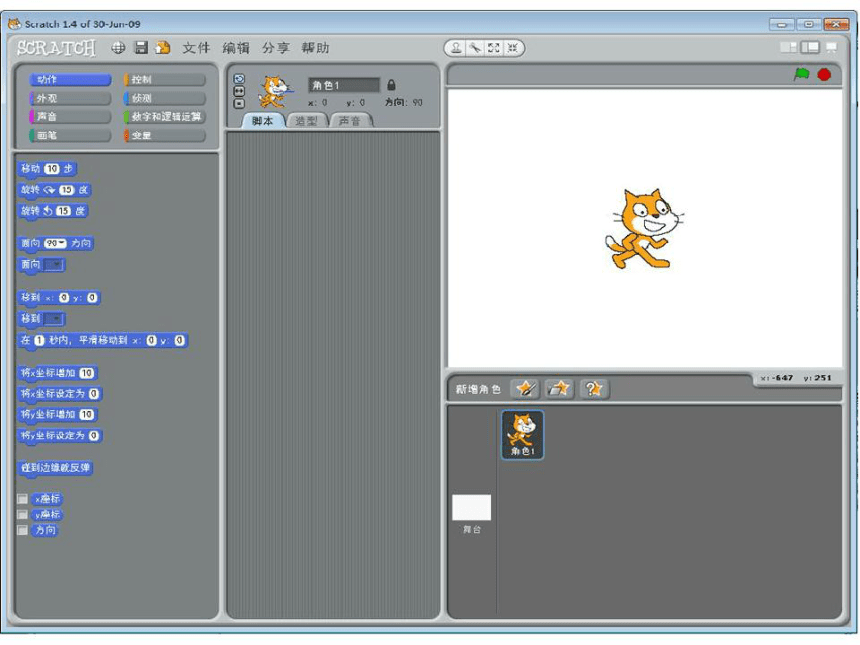Open the 编辑 menu
Screen dimensions: 860x645
[x=236, y=48]
